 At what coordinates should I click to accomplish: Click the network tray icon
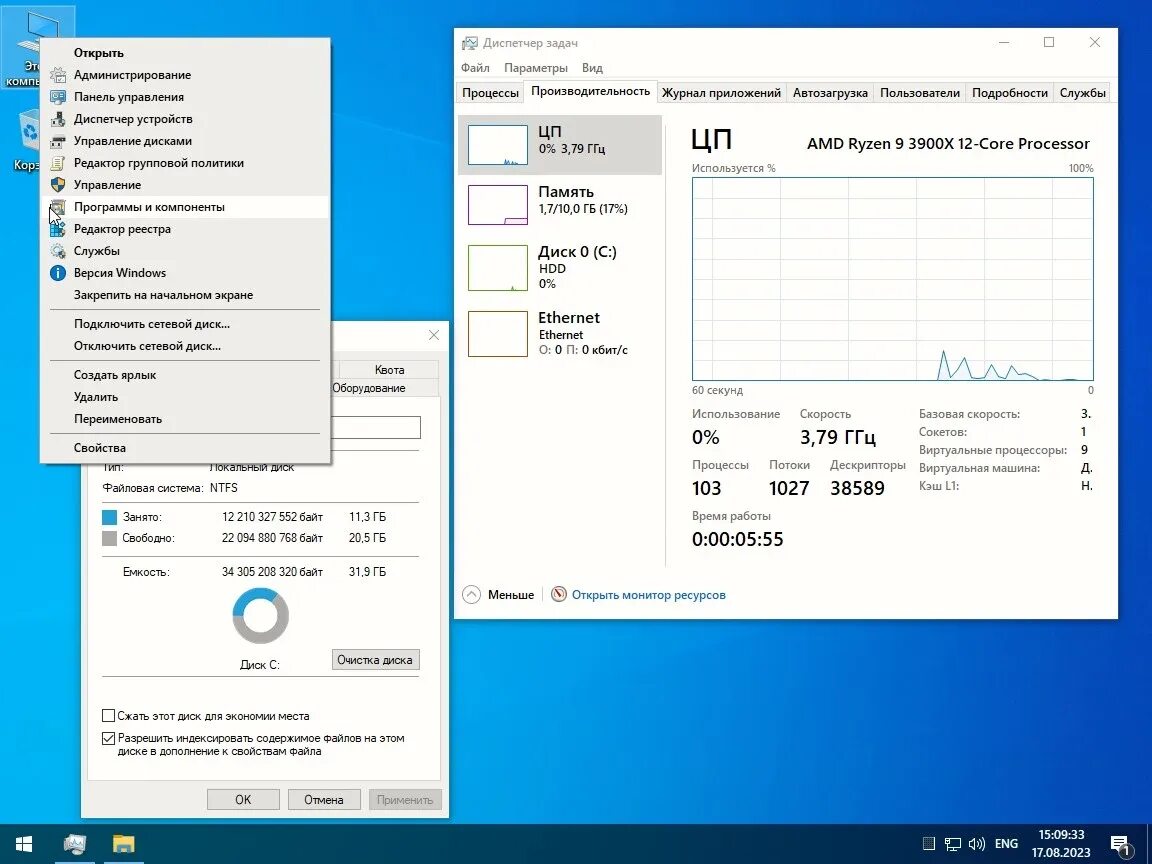click(952, 843)
